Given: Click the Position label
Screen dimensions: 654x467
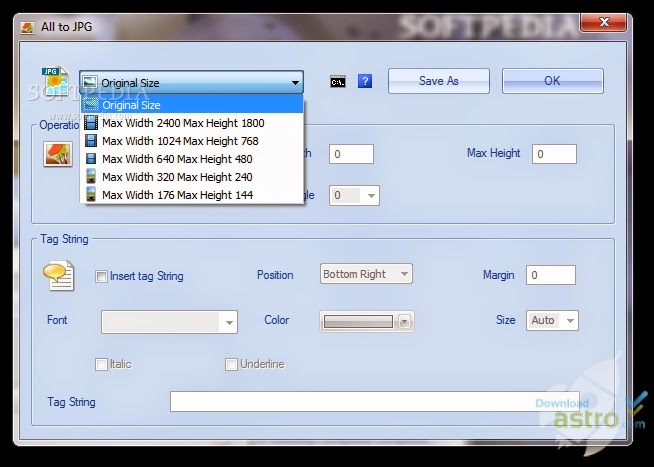Looking at the screenshot, I should [275, 275].
